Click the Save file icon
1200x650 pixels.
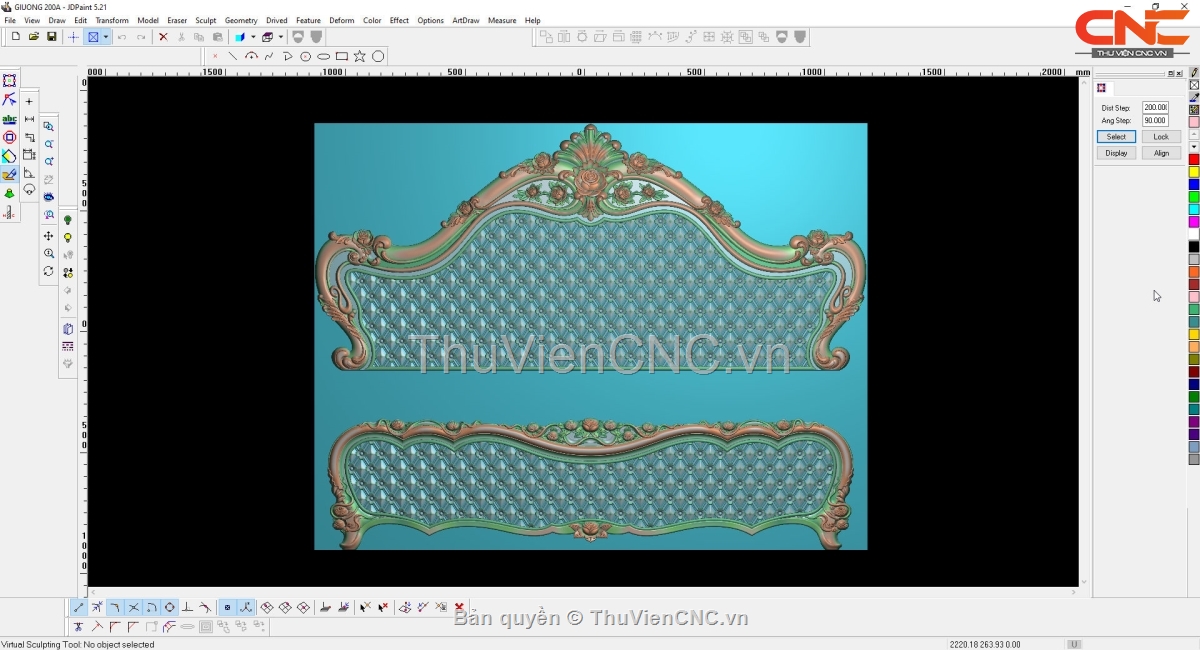tap(52, 37)
